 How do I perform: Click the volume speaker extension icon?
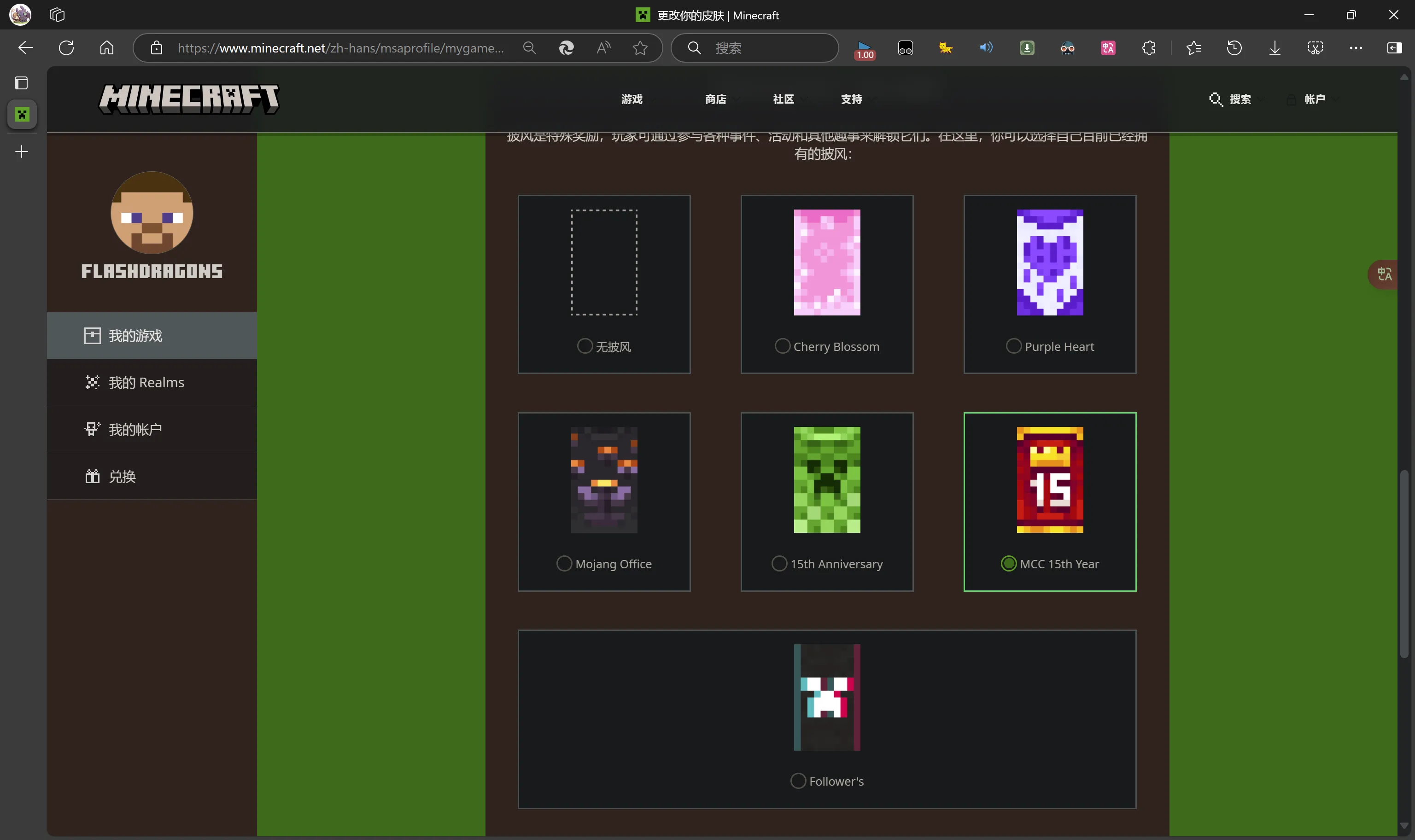[x=986, y=47]
